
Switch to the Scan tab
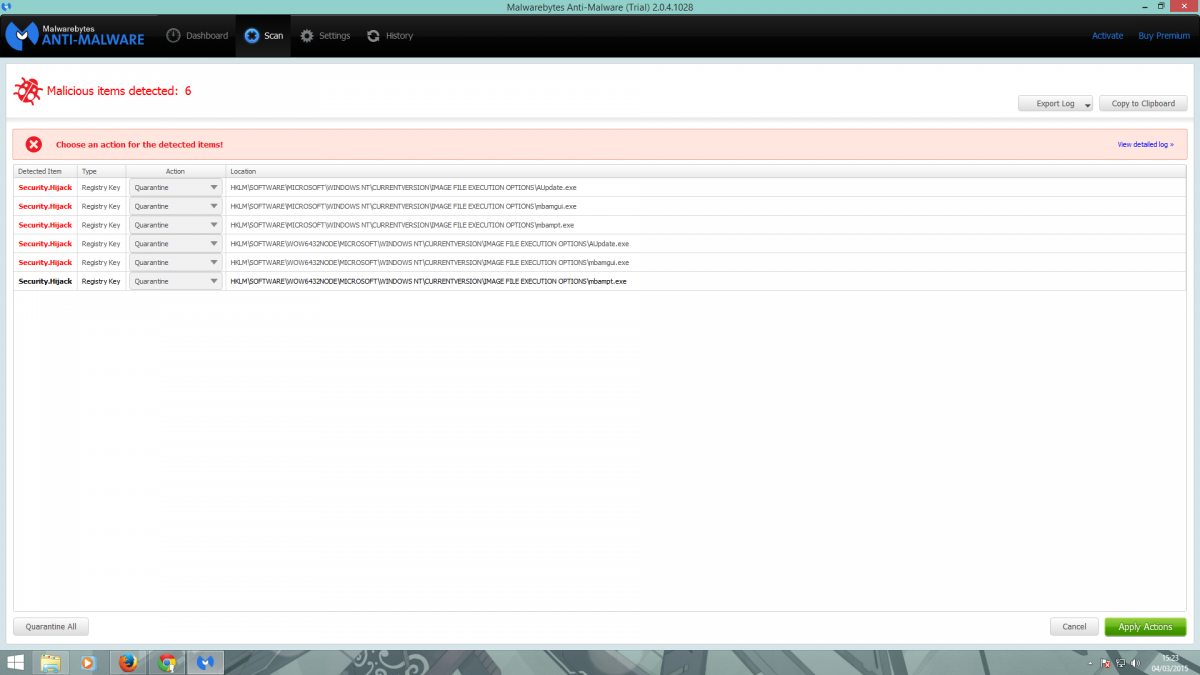[264, 36]
